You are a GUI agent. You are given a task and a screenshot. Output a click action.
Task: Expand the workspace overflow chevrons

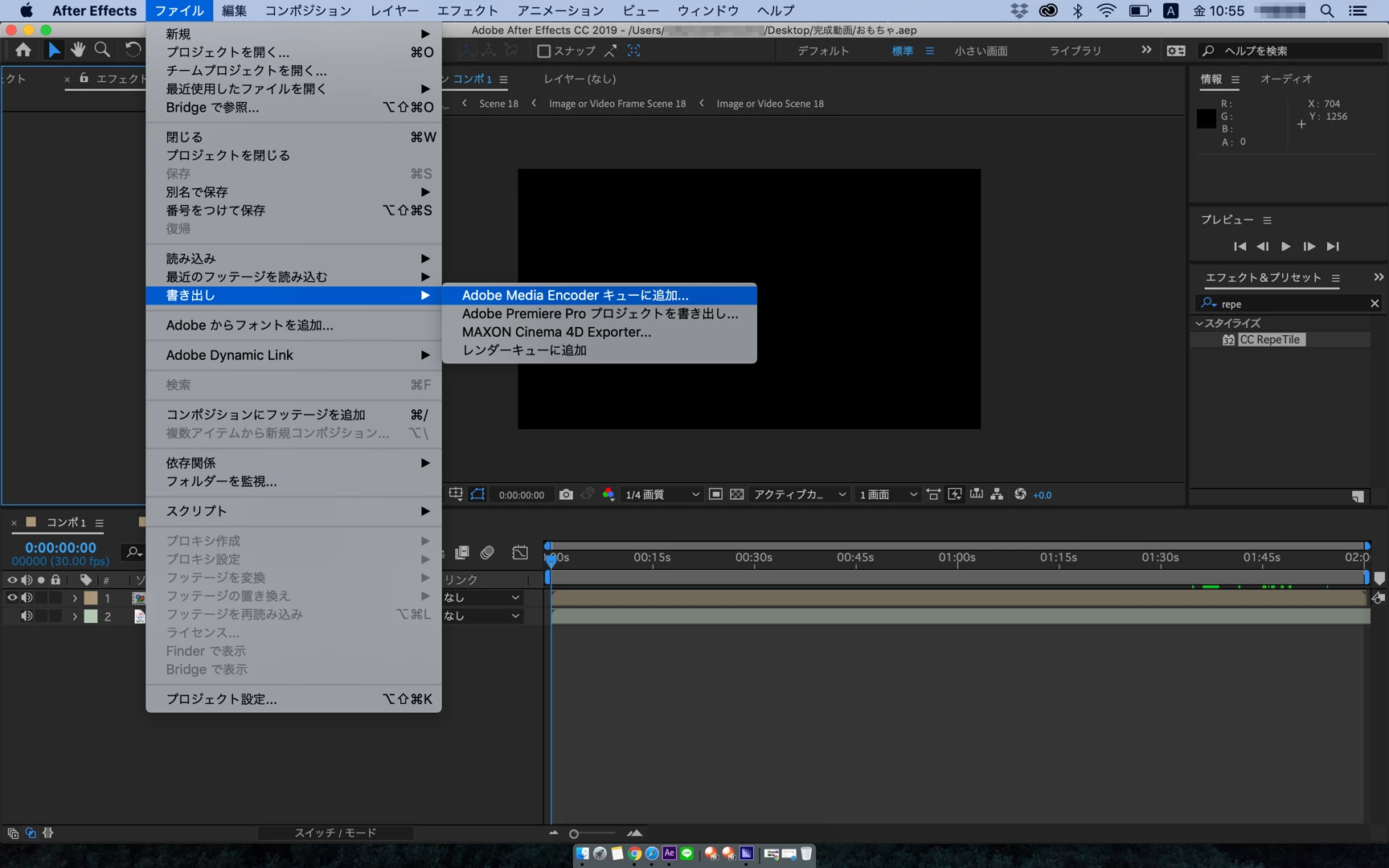coord(1145,50)
